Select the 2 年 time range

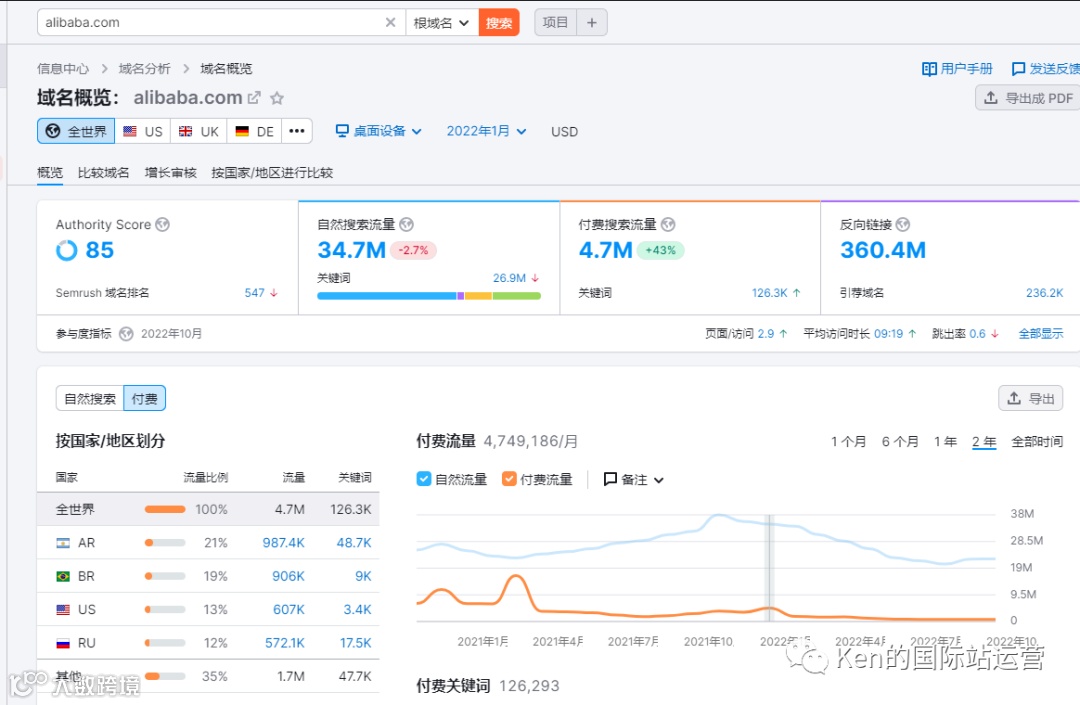tap(984, 441)
